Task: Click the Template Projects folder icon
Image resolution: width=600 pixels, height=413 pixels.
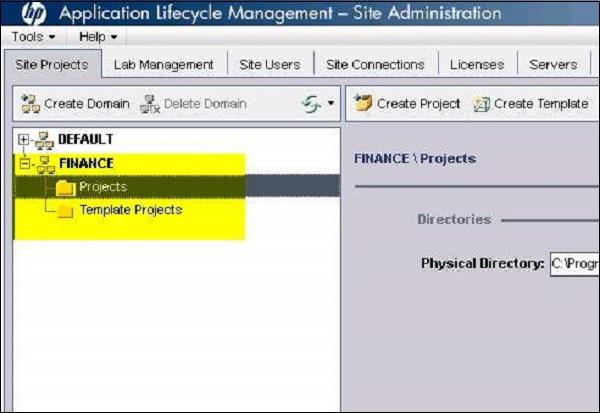Action: click(65, 211)
